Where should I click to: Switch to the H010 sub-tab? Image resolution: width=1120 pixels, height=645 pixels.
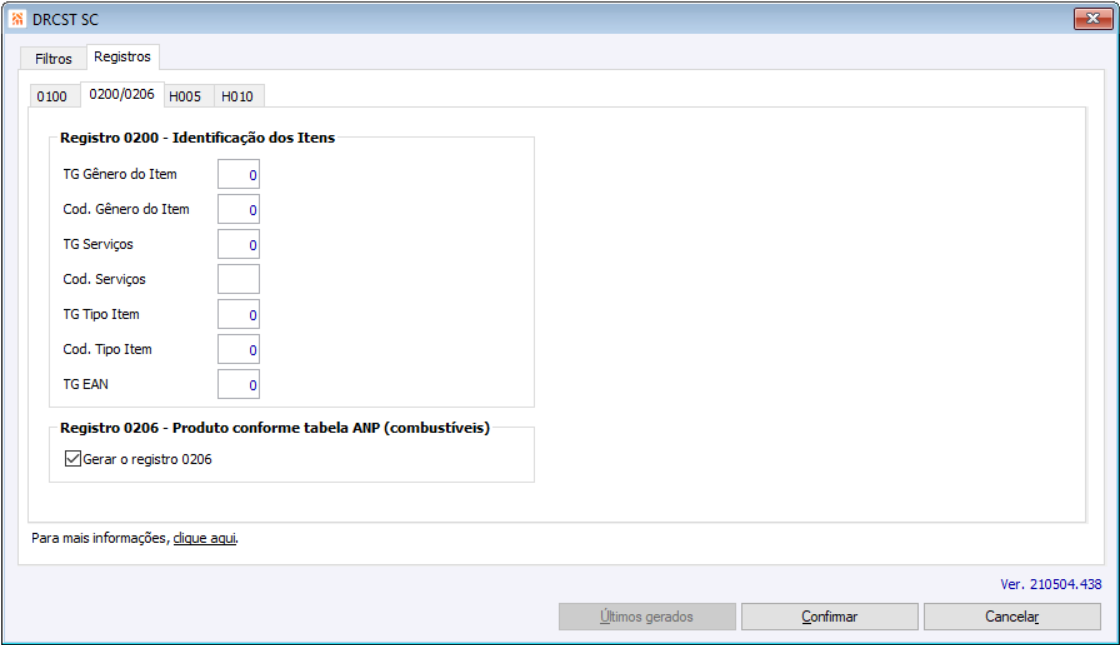pyautogui.click(x=237, y=96)
